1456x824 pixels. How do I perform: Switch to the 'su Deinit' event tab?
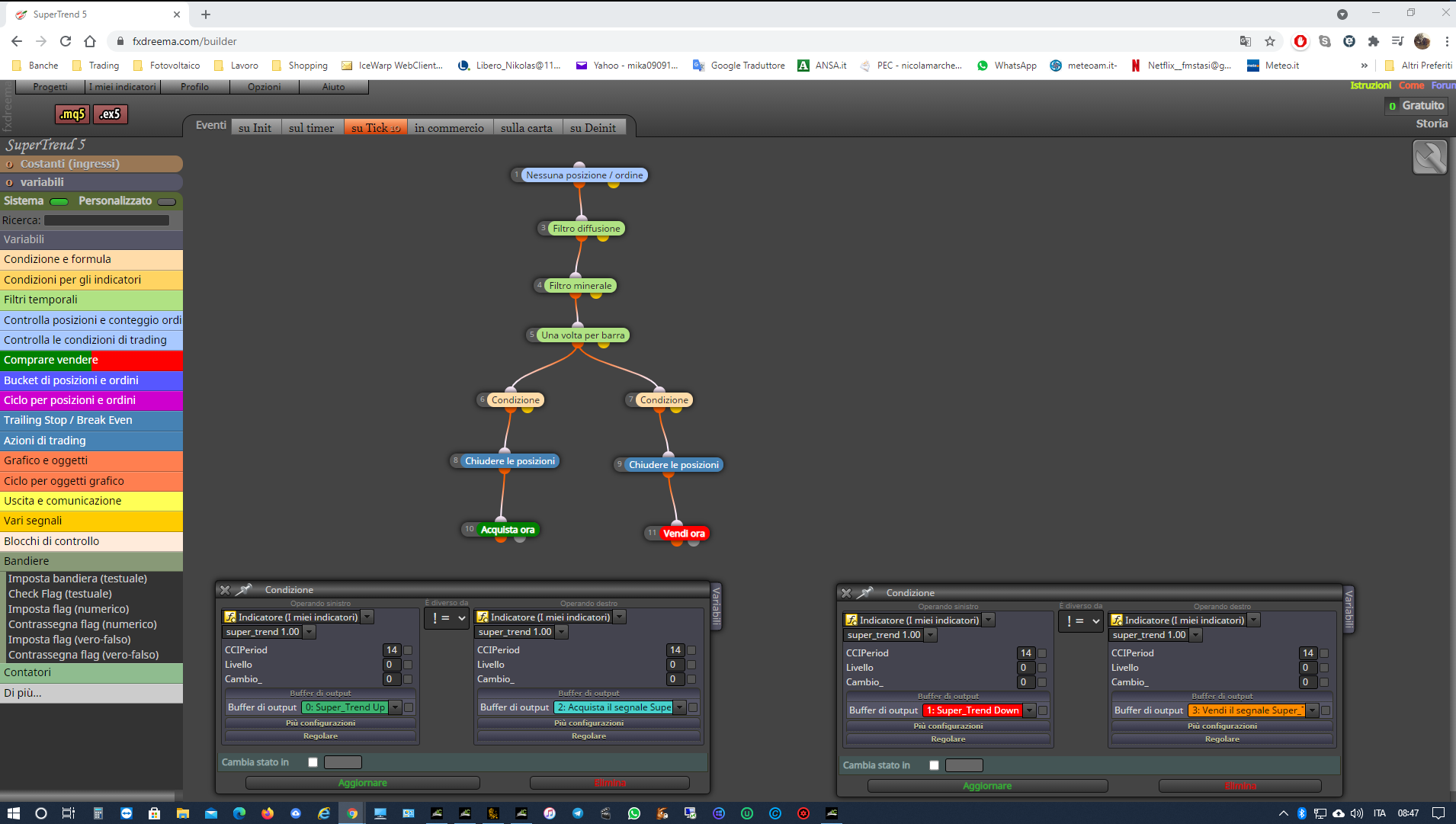593,128
